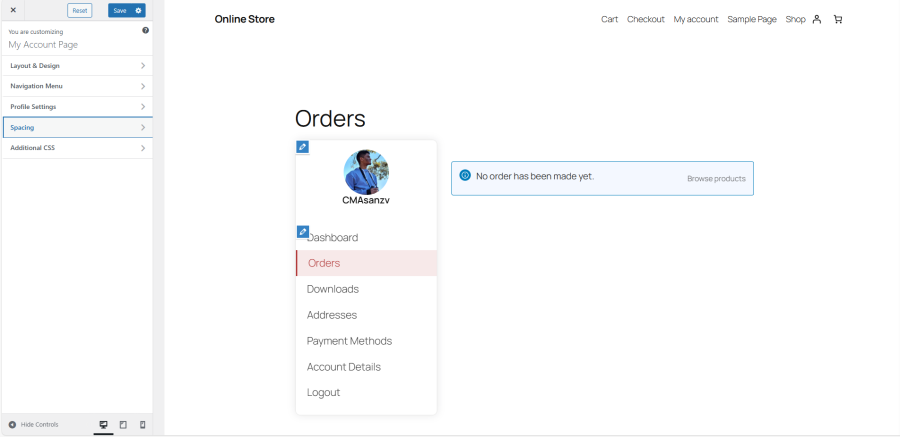Viewport: 900px width, 437px height.
Task: Click Logout in account menu
Action: click(x=324, y=392)
